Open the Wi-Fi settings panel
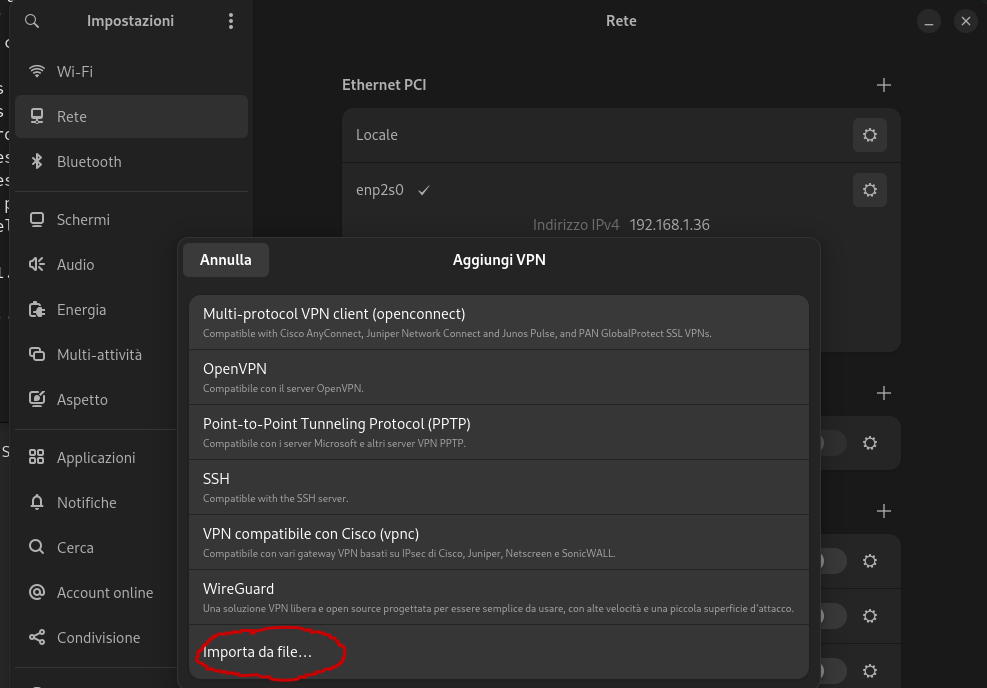 (x=74, y=72)
